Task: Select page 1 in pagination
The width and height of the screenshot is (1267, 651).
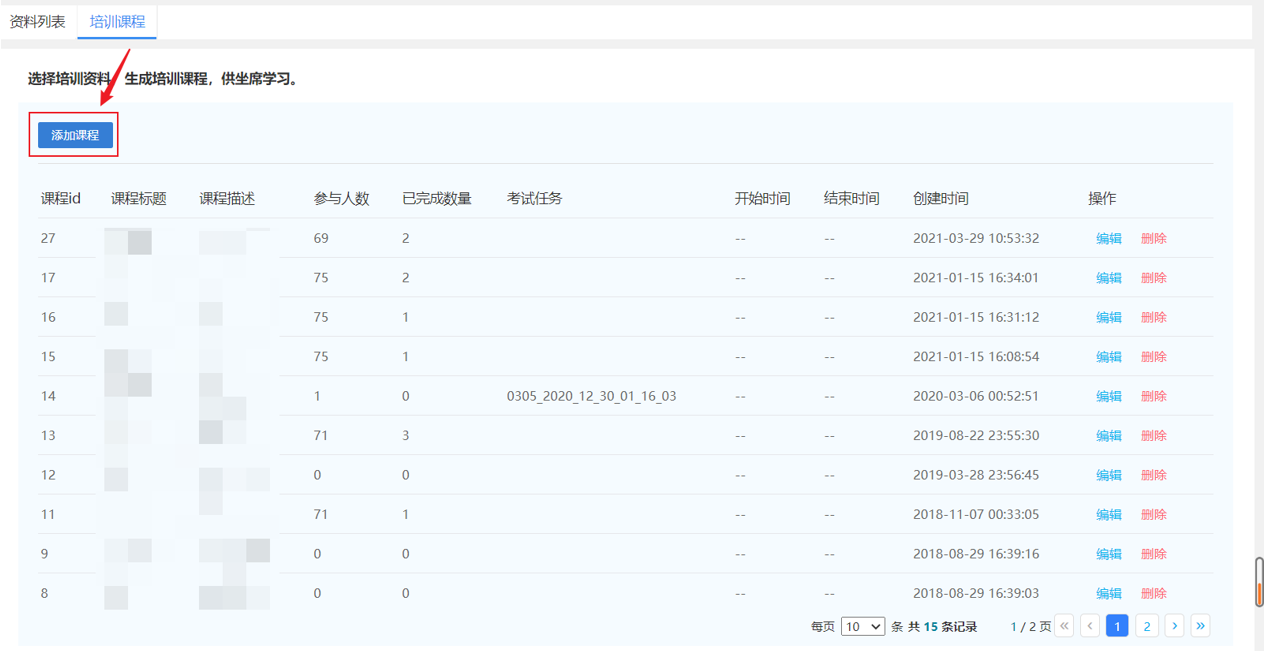Action: (1117, 626)
